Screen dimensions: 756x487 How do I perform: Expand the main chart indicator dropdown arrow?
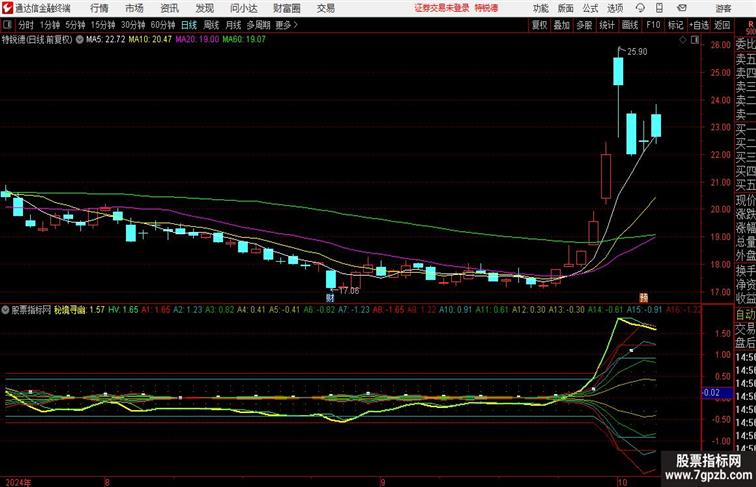(80, 40)
